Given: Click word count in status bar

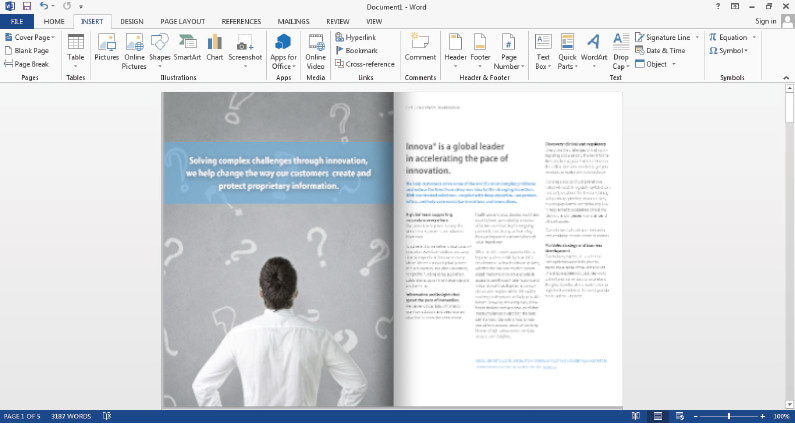Looking at the screenshot, I should pyautogui.click(x=71, y=416).
